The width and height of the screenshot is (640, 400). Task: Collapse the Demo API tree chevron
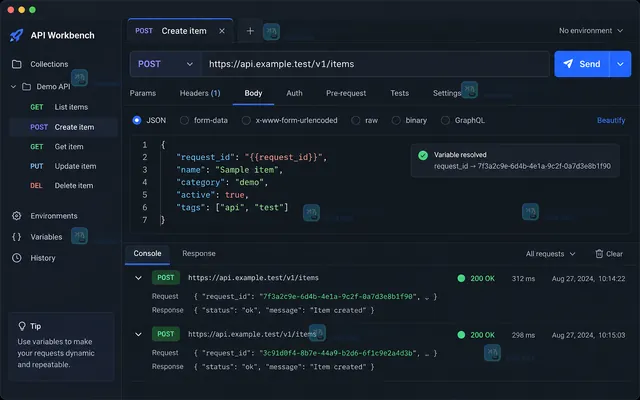click(x=13, y=87)
